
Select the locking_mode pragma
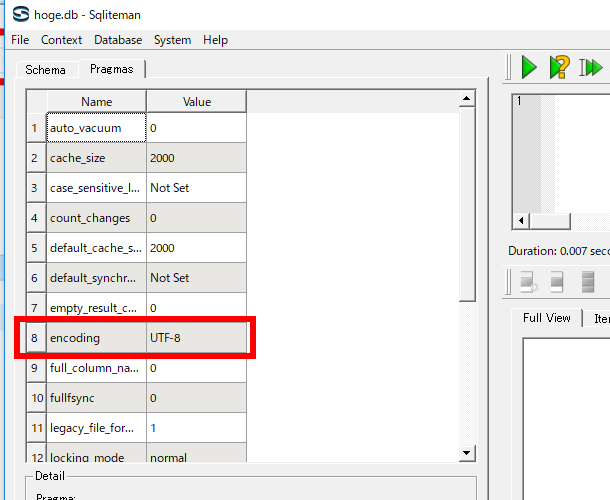click(x=96, y=453)
